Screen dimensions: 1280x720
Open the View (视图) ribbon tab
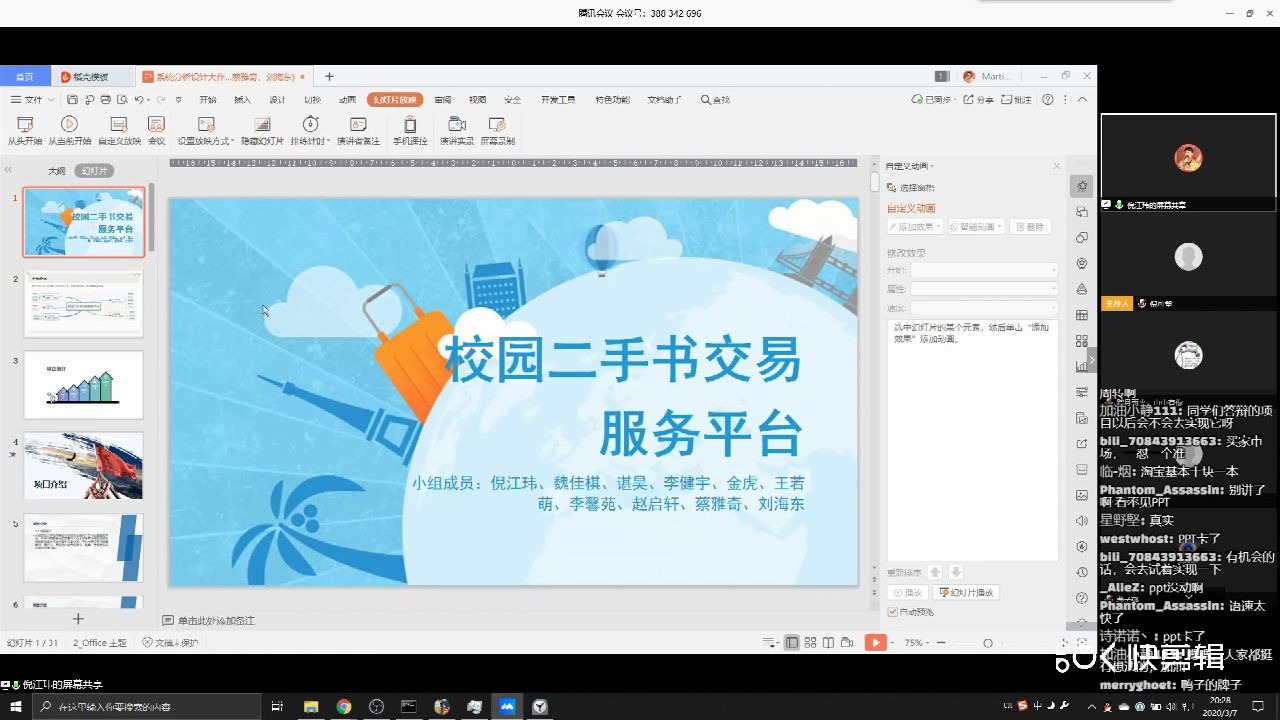point(478,100)
